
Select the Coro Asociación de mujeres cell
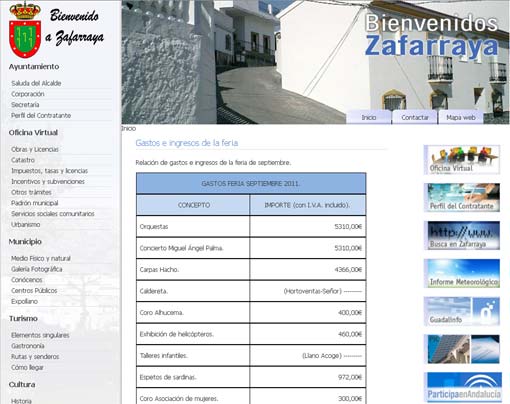pos(193,396)
